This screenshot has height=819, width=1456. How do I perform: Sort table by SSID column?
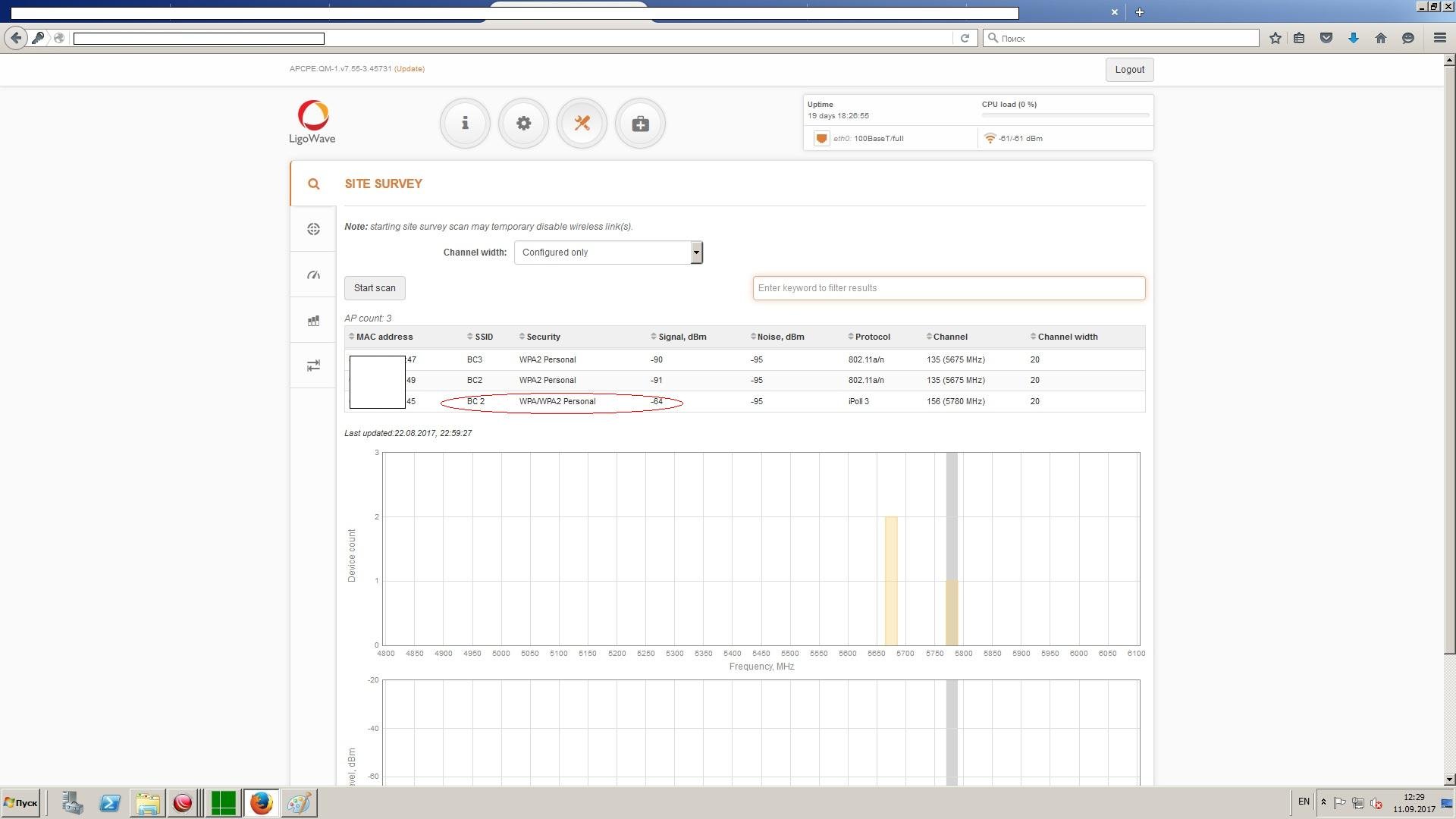tap(480, 337)
